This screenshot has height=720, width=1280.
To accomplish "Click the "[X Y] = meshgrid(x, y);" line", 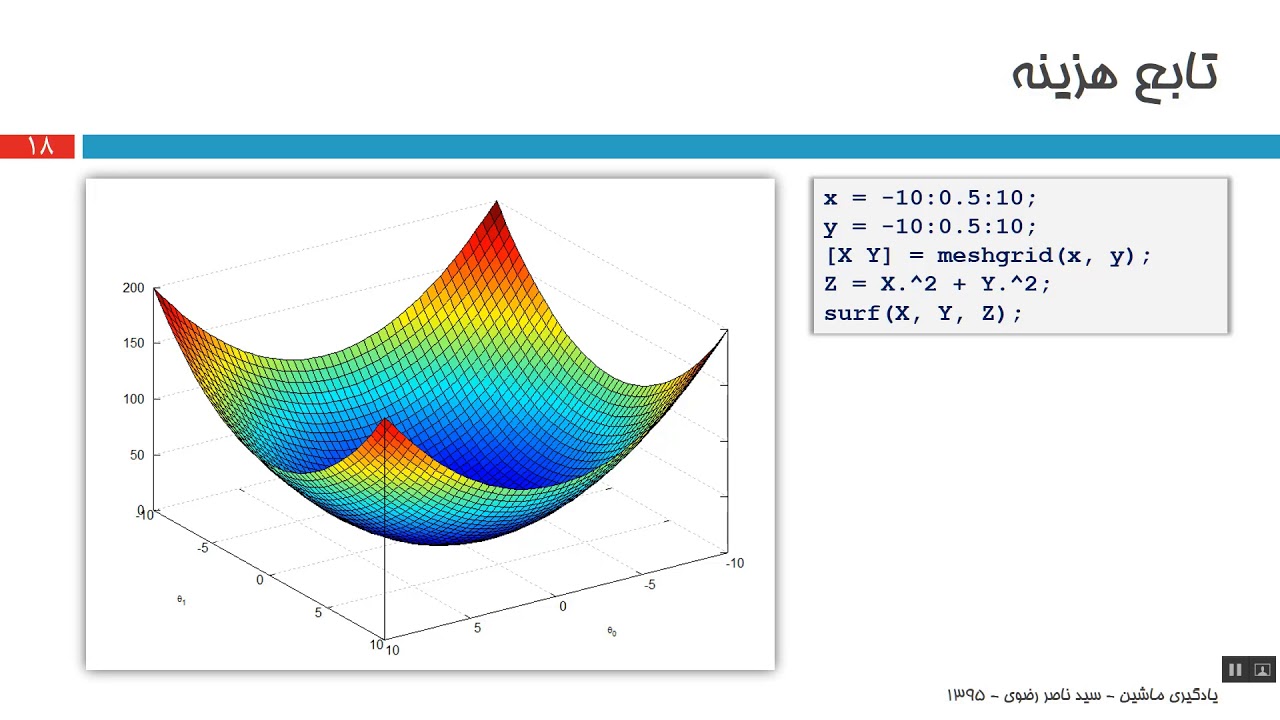I will click(988, 256).
